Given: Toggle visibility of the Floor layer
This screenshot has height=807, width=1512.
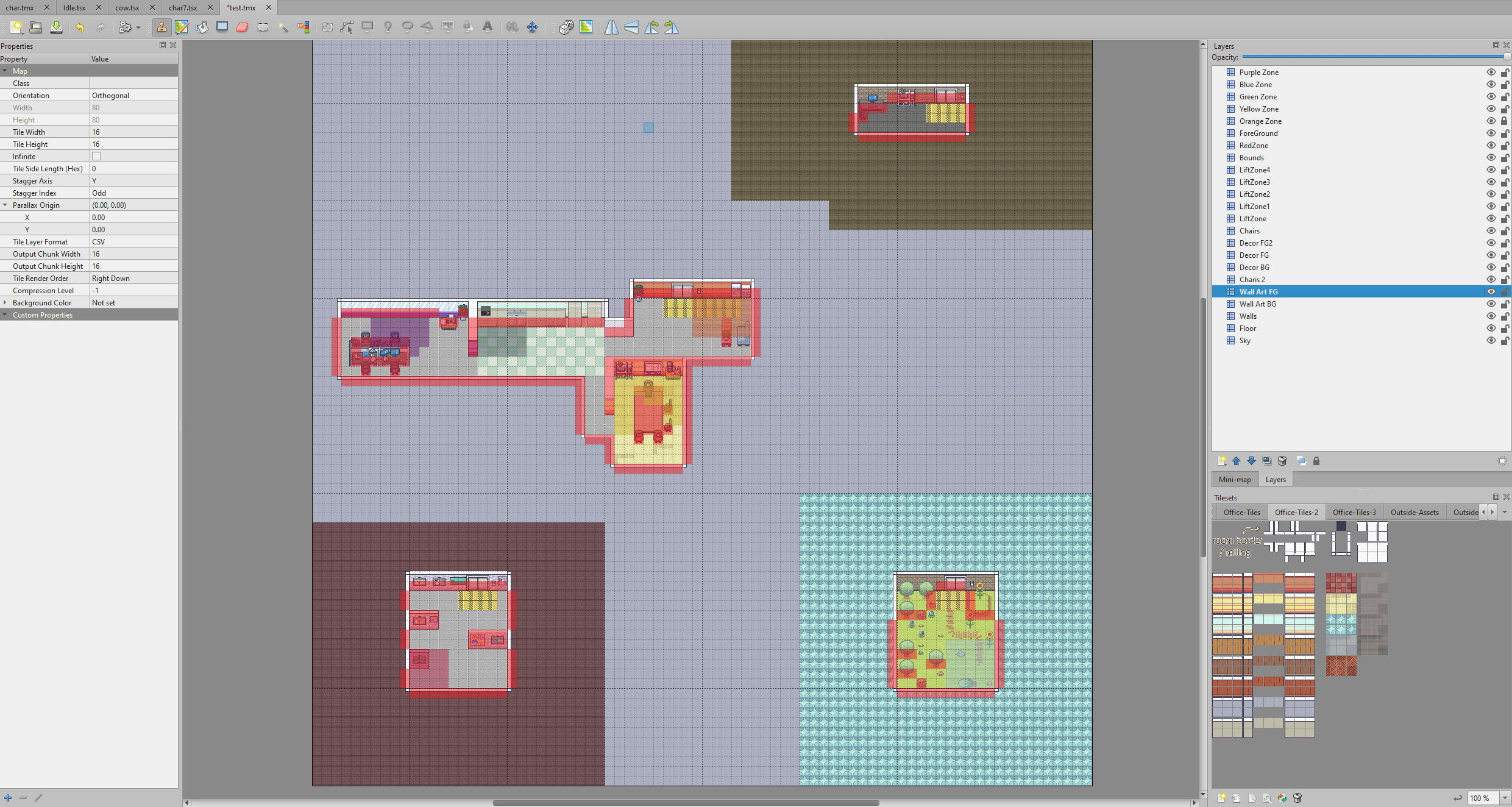Looking at the screenshot, I should (1491, 328).
